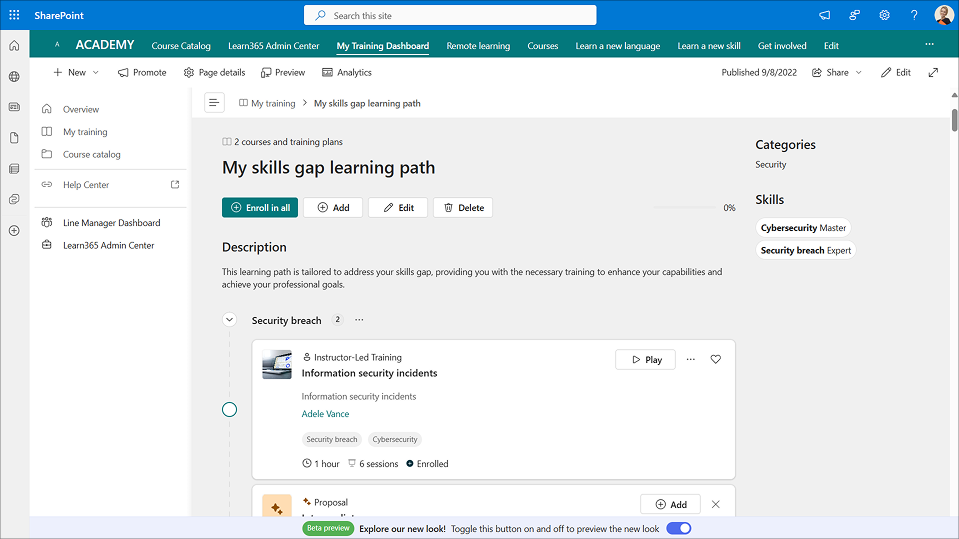The height and width of the screenshot is (539, 959).
Task: Click the settings gear icon in header
Action: tap(884, 15)
